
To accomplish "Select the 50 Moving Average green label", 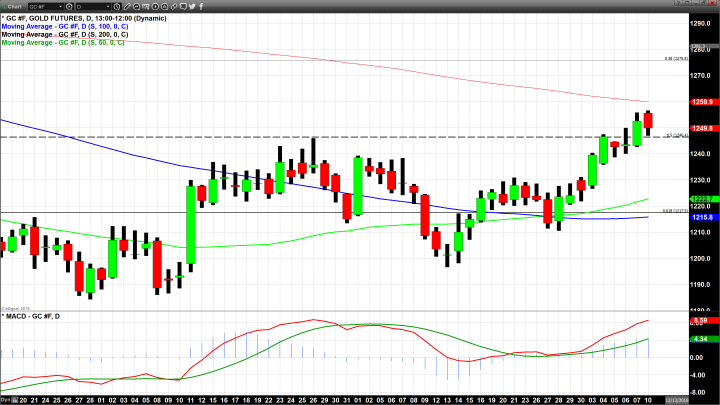I will point(63,42).
